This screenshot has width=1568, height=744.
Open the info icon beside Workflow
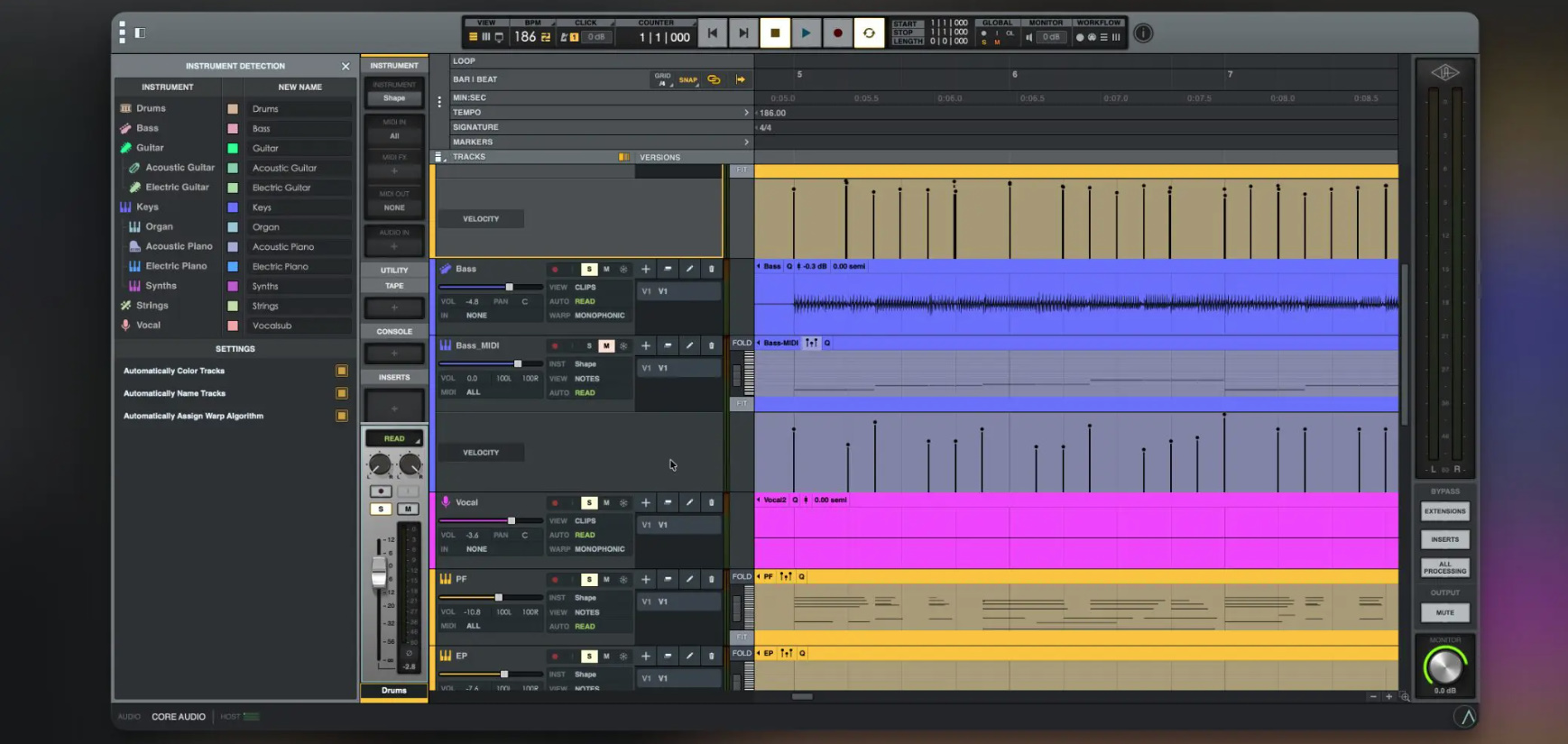[1143, 33]
